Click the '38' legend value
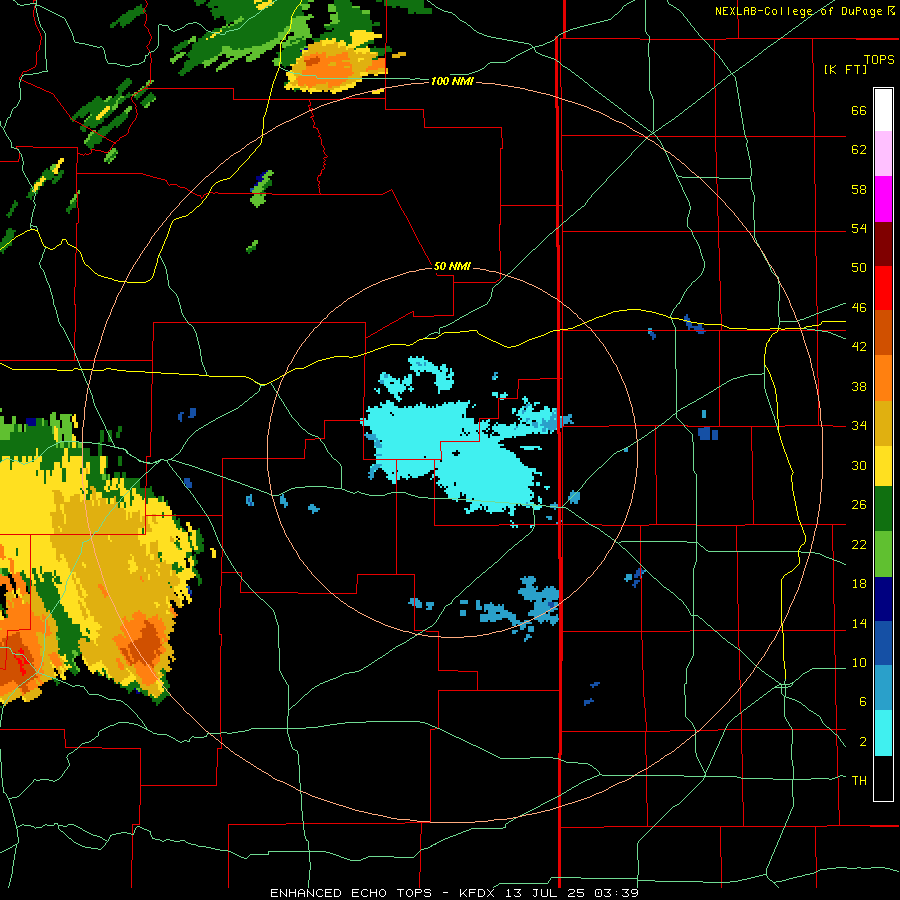Screen dimensions: 900x900 pyautogui.click(x=859, y=387)
